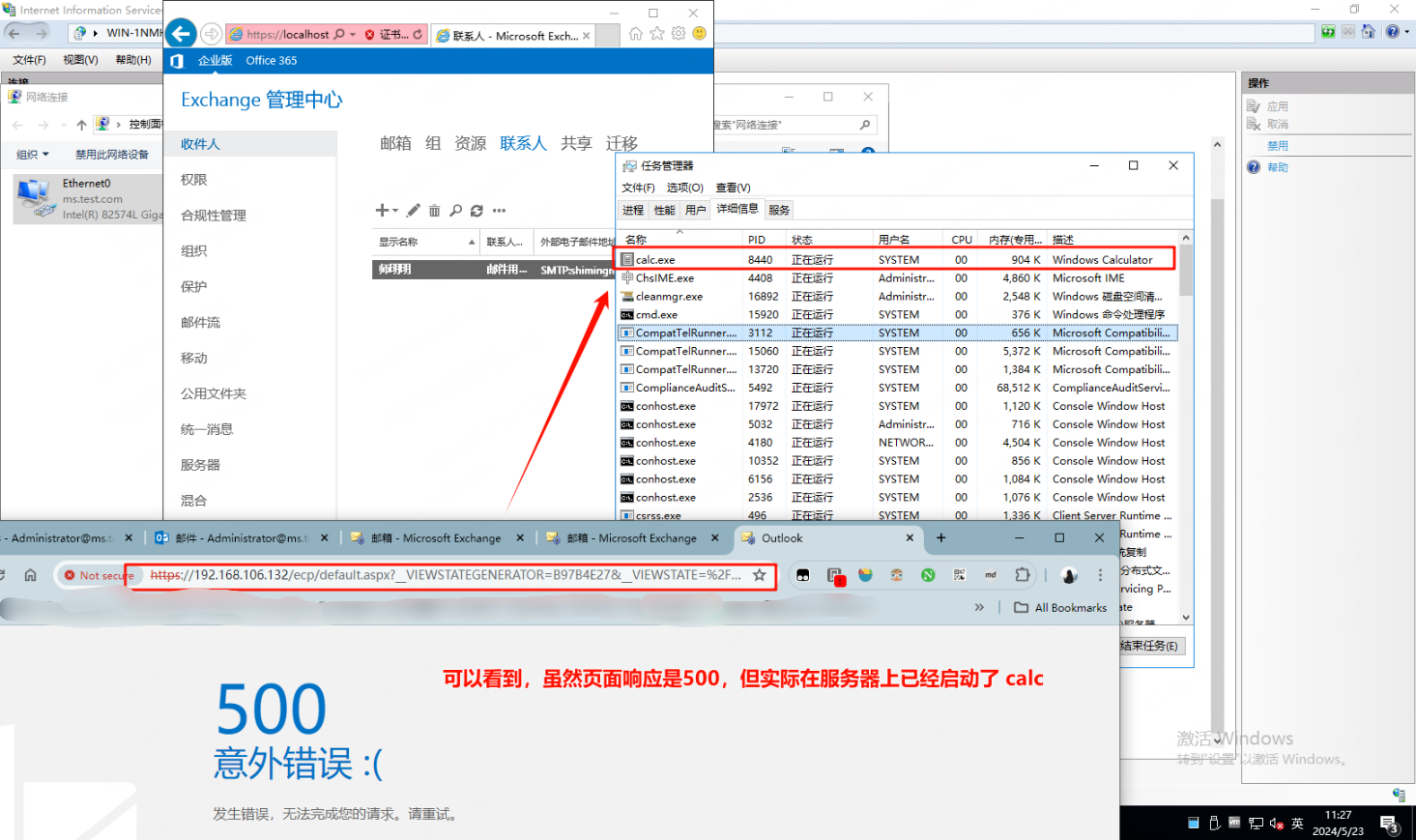Click the Chrome home icon

pyautogui.click(x=30, y=575)
